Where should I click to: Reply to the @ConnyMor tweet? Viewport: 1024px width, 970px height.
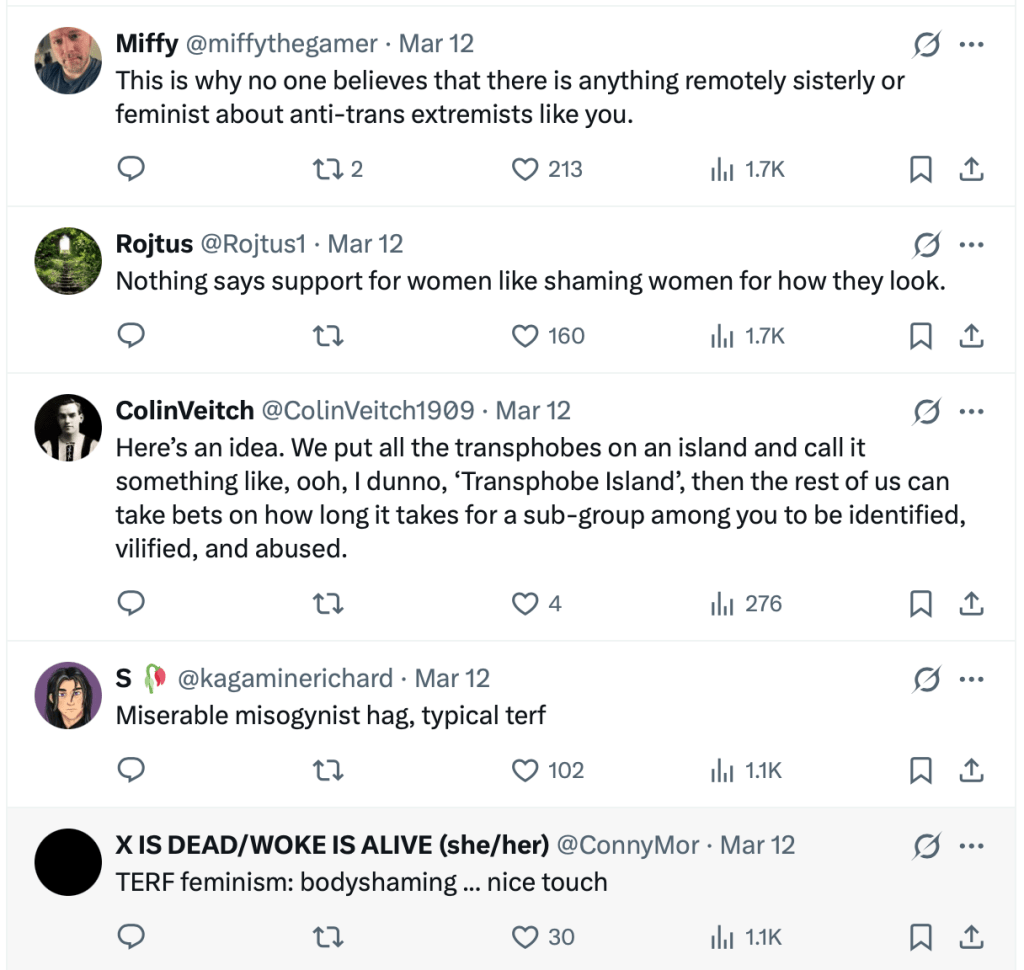click(x=132, y=936)
